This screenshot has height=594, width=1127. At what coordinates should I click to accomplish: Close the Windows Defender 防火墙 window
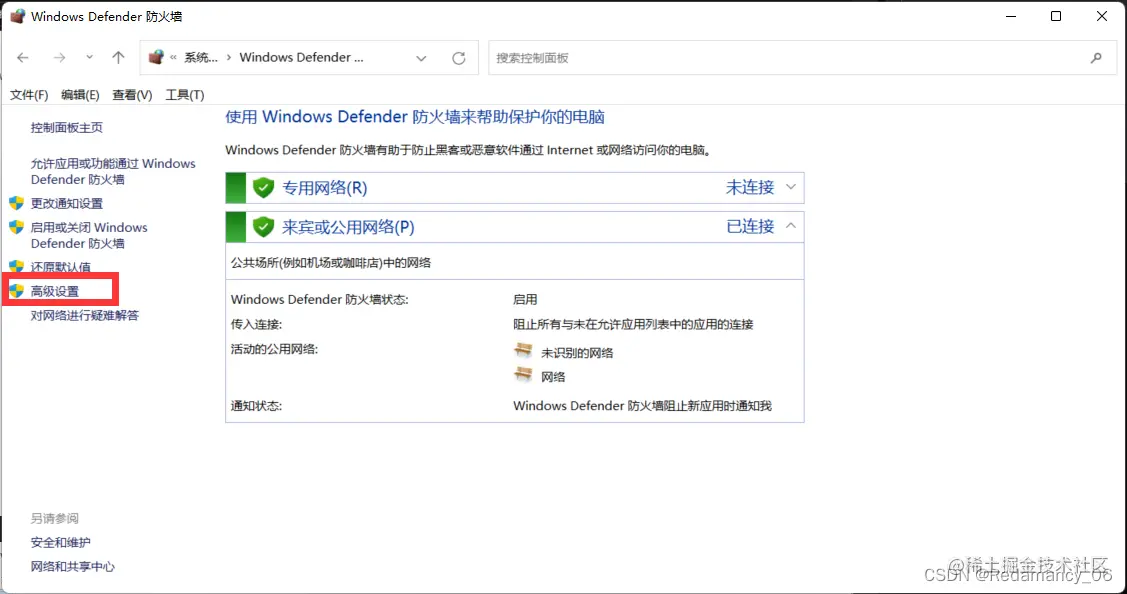1102,16
